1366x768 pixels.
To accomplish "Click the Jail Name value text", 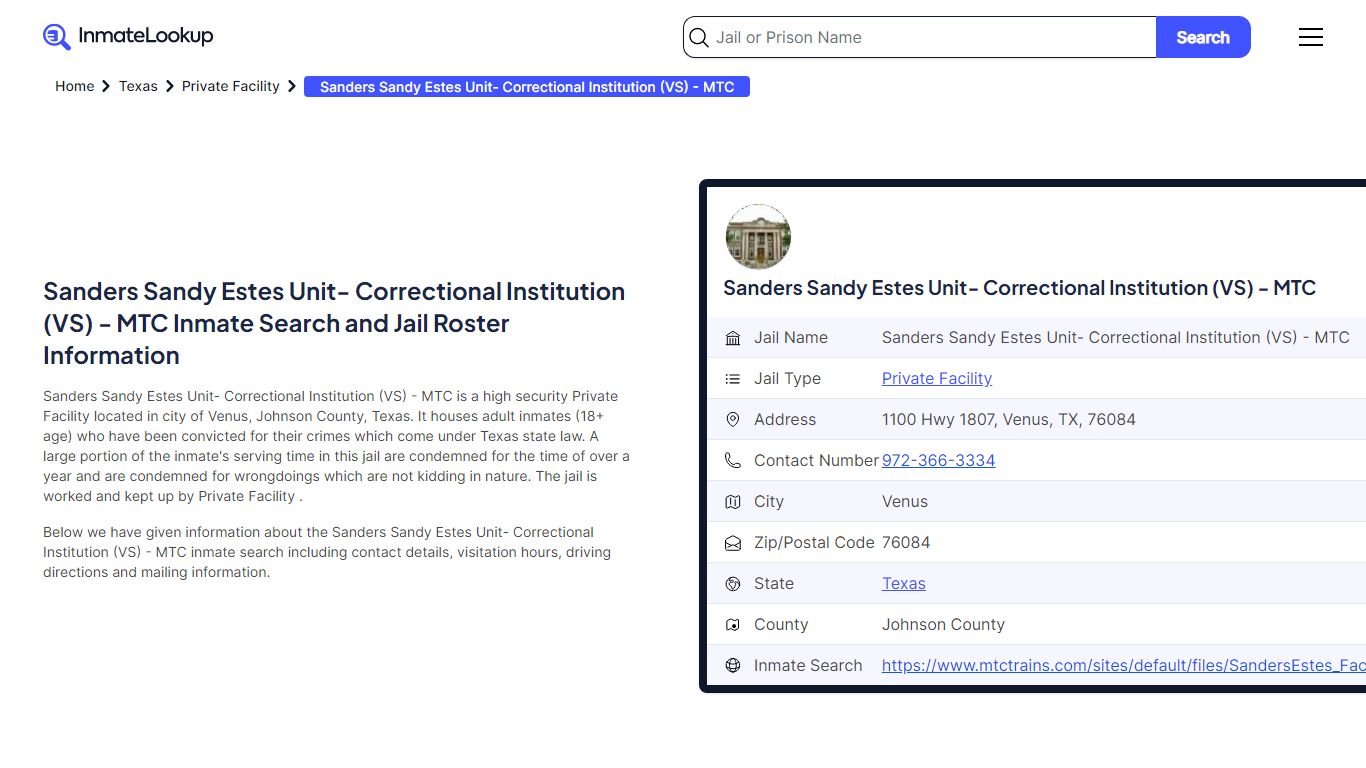I will coord(1116,338).
